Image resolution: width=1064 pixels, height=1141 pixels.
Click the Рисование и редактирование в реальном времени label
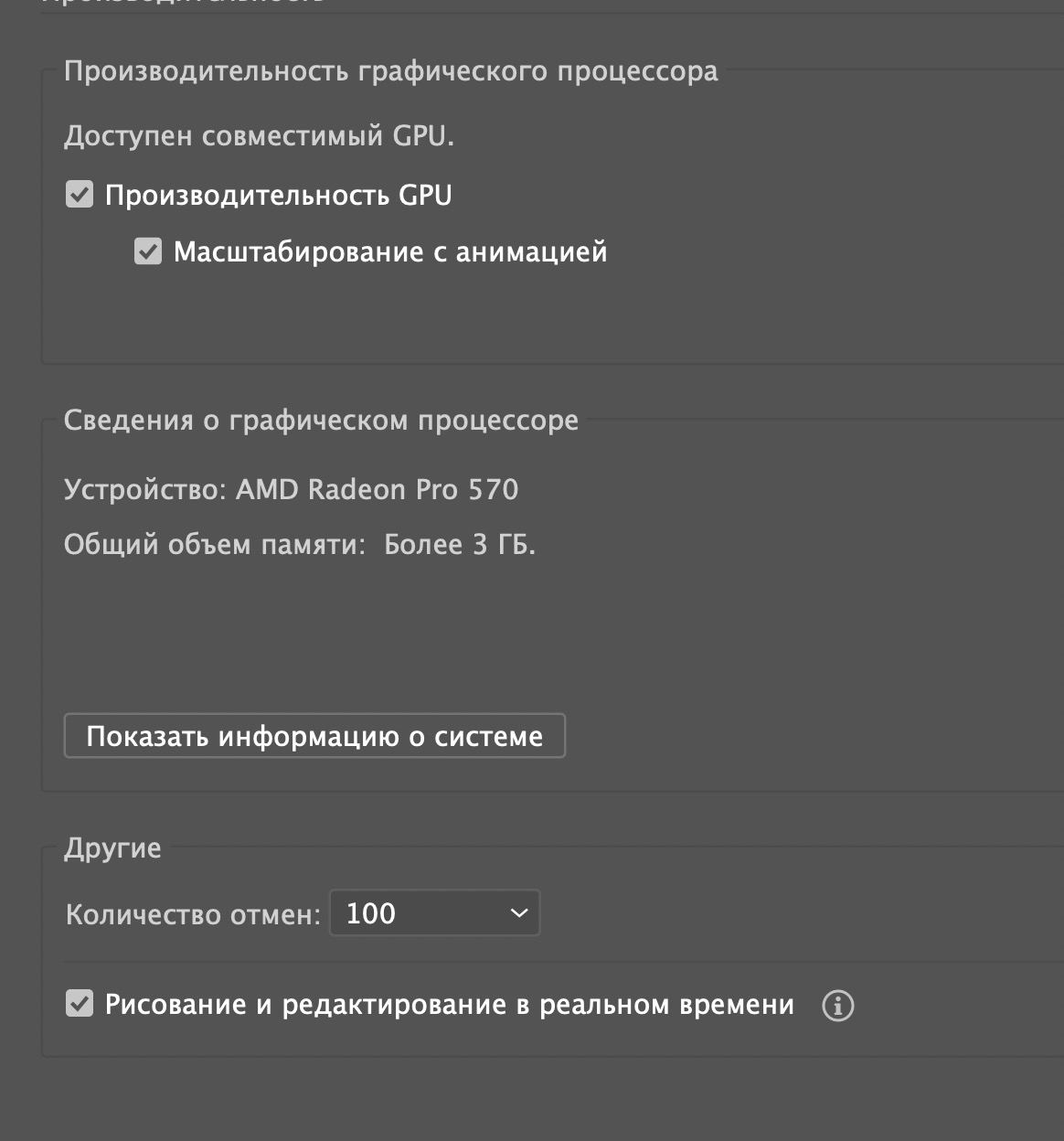(449, 1004)
